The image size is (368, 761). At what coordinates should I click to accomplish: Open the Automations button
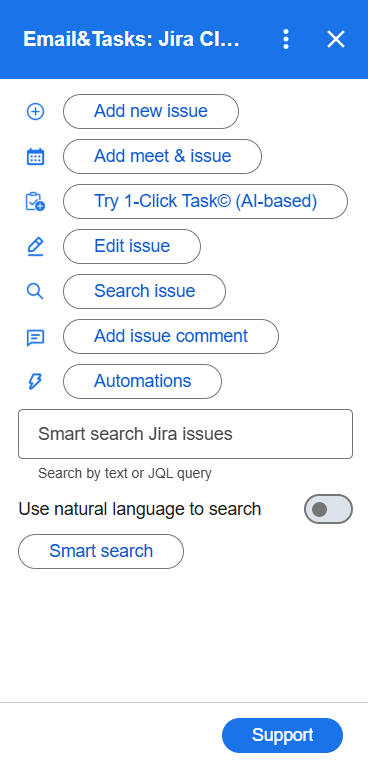coord(143,381)
